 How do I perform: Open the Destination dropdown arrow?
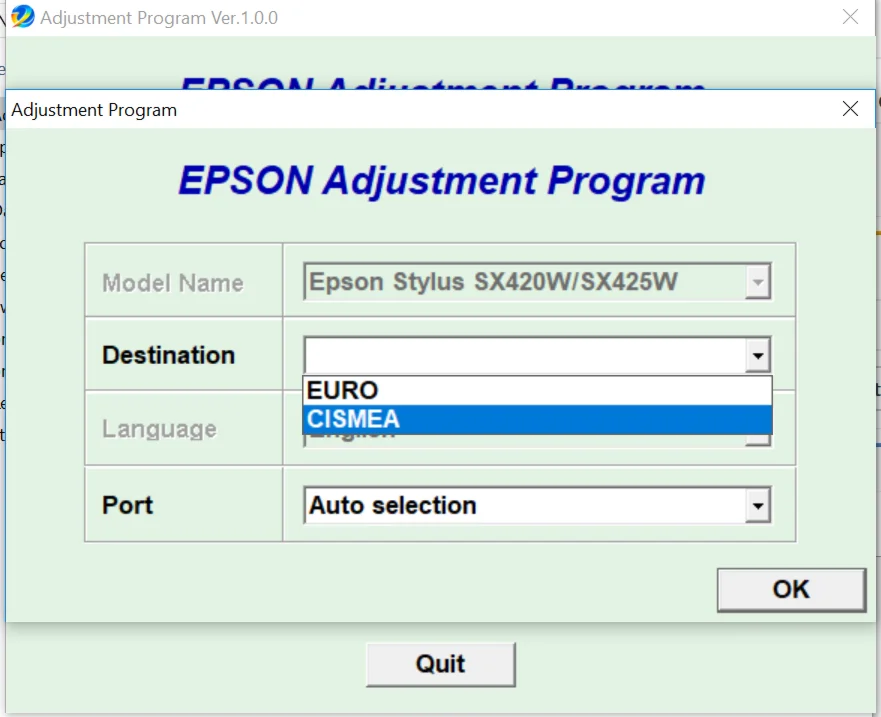(x=757, y=355)
